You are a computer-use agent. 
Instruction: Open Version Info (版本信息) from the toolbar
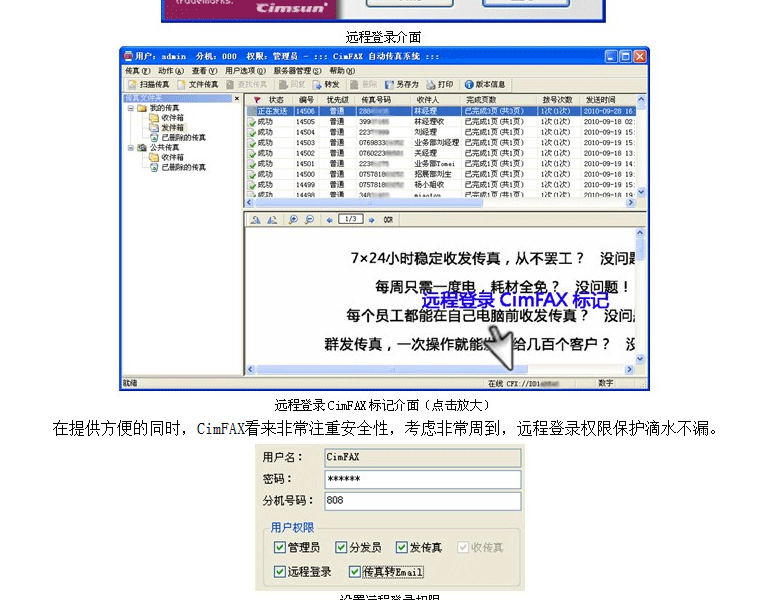click(x=485, y=85)
